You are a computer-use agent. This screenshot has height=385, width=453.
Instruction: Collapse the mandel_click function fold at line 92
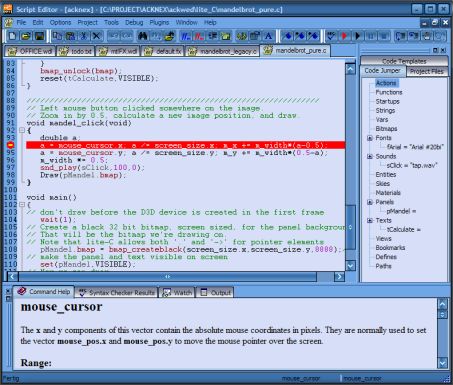(22, 130)
